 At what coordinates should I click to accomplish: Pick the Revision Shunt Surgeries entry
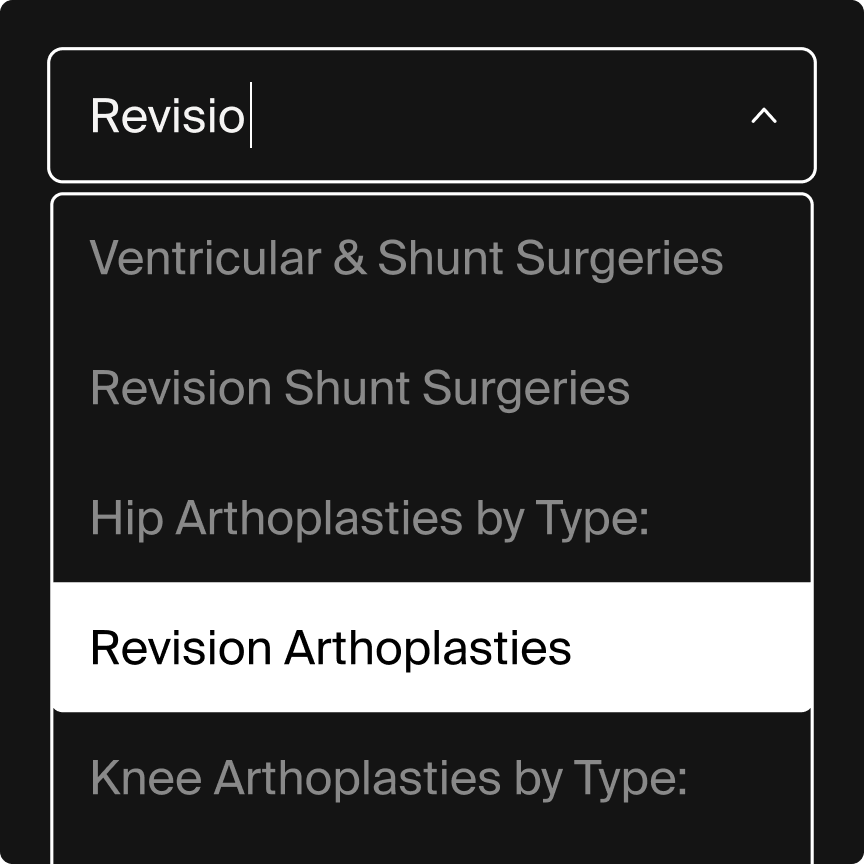(x=360, y=388)
